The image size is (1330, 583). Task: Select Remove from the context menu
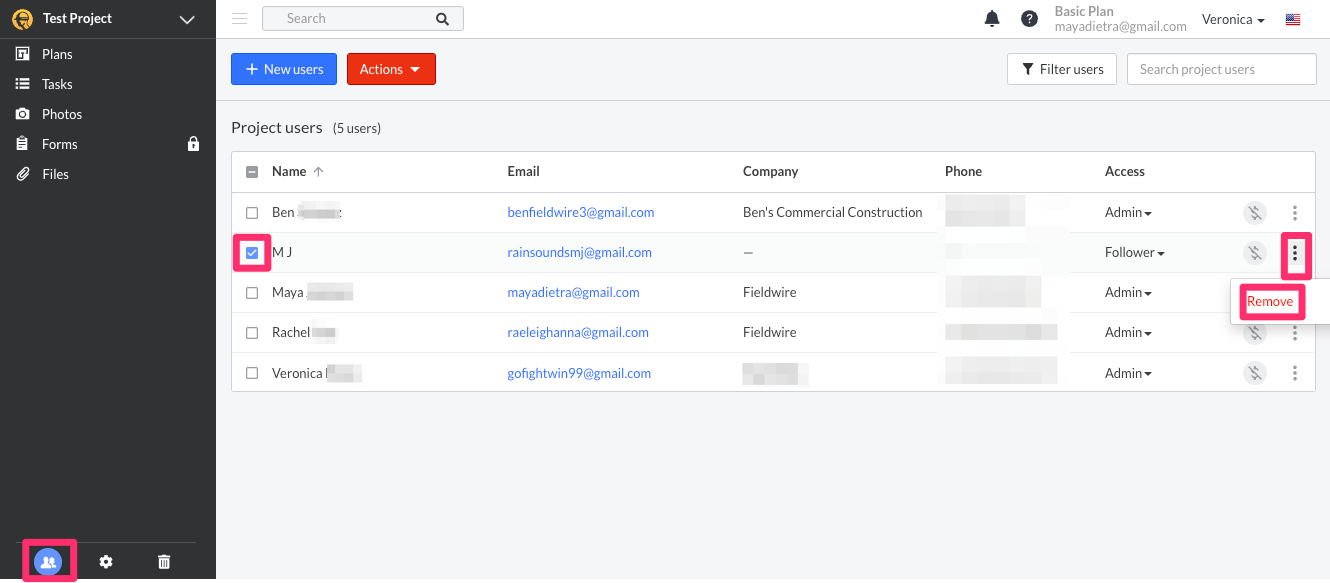1270,300
